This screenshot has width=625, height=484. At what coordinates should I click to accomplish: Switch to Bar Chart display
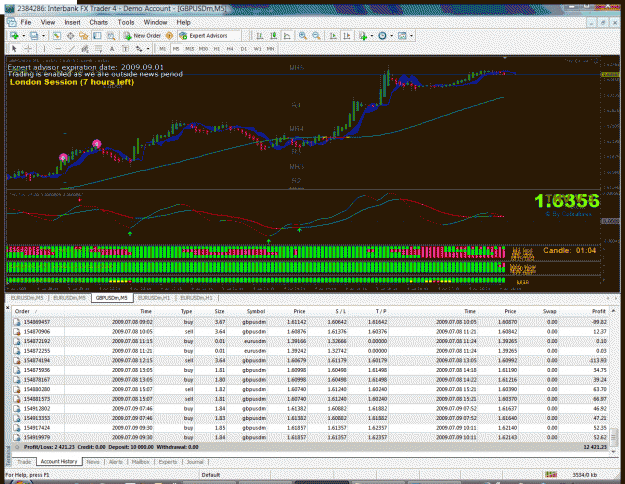[260, 36]
